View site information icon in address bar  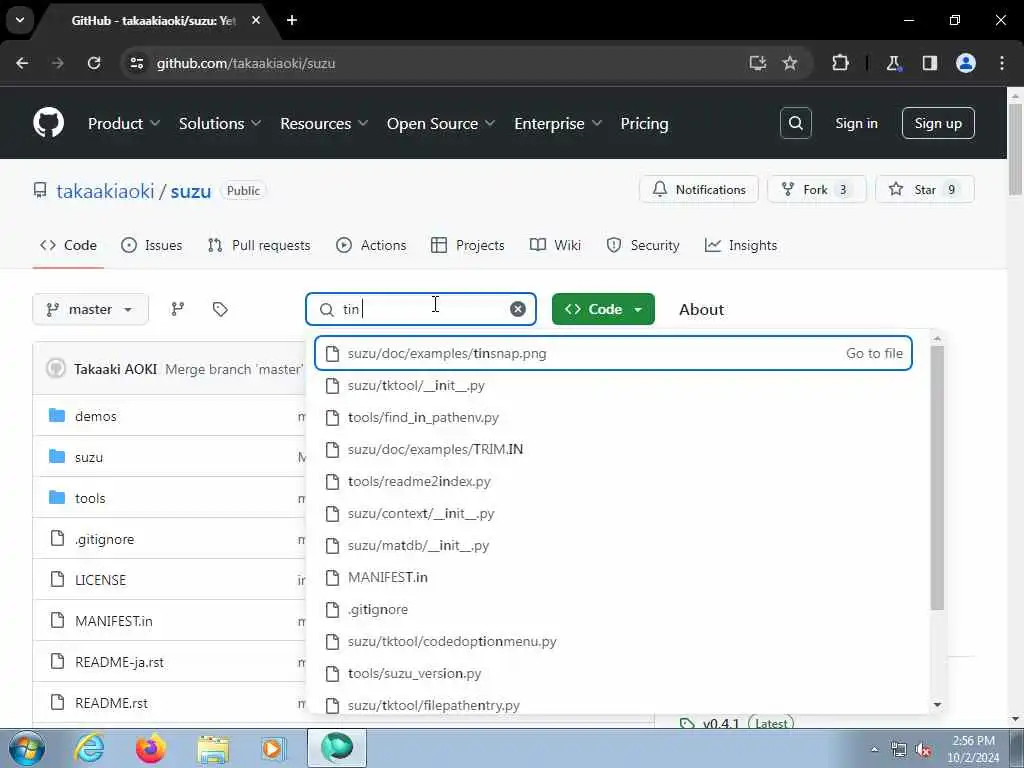[136, 63]
